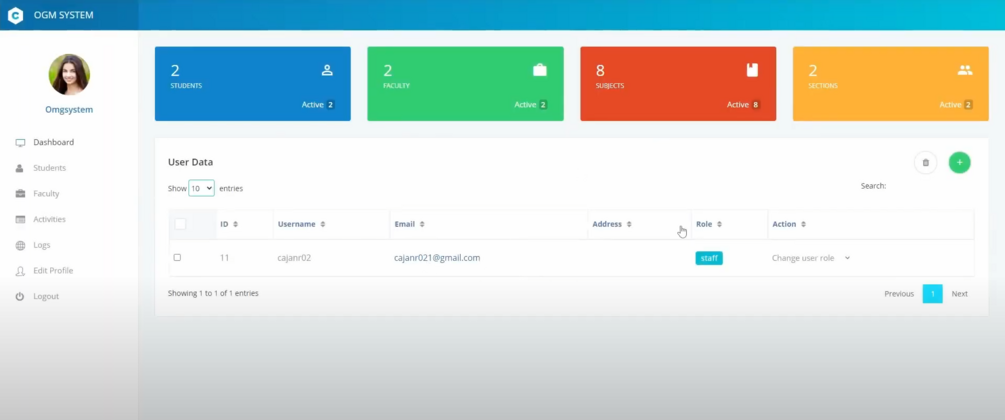Screen dimensions: 1005x420
Task: Sort by the Address column header
Action: [639, 224]
